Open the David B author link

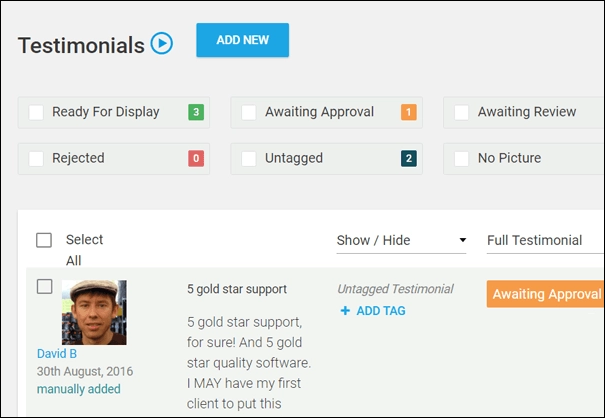point(57,354)
